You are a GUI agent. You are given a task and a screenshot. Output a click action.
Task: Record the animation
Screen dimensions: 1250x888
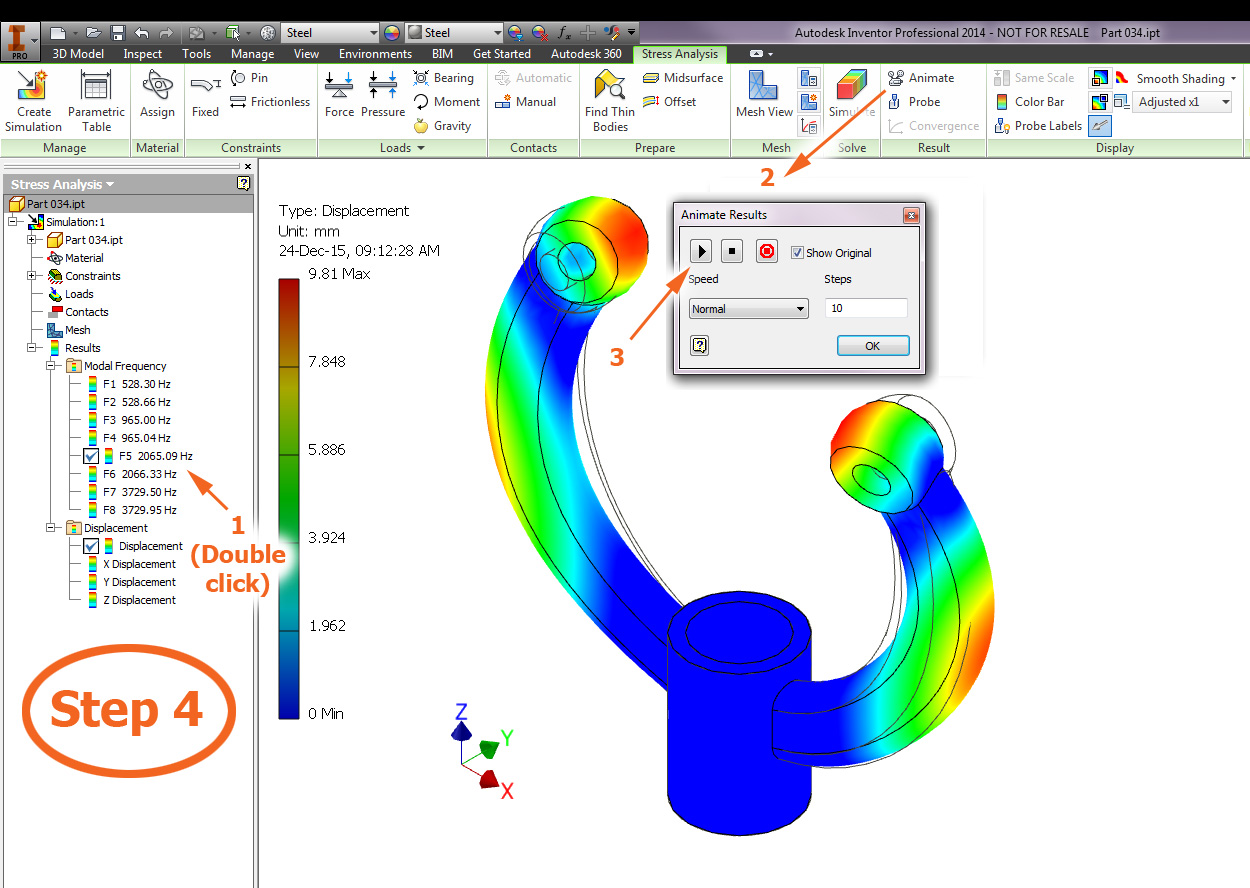point(767,252)
